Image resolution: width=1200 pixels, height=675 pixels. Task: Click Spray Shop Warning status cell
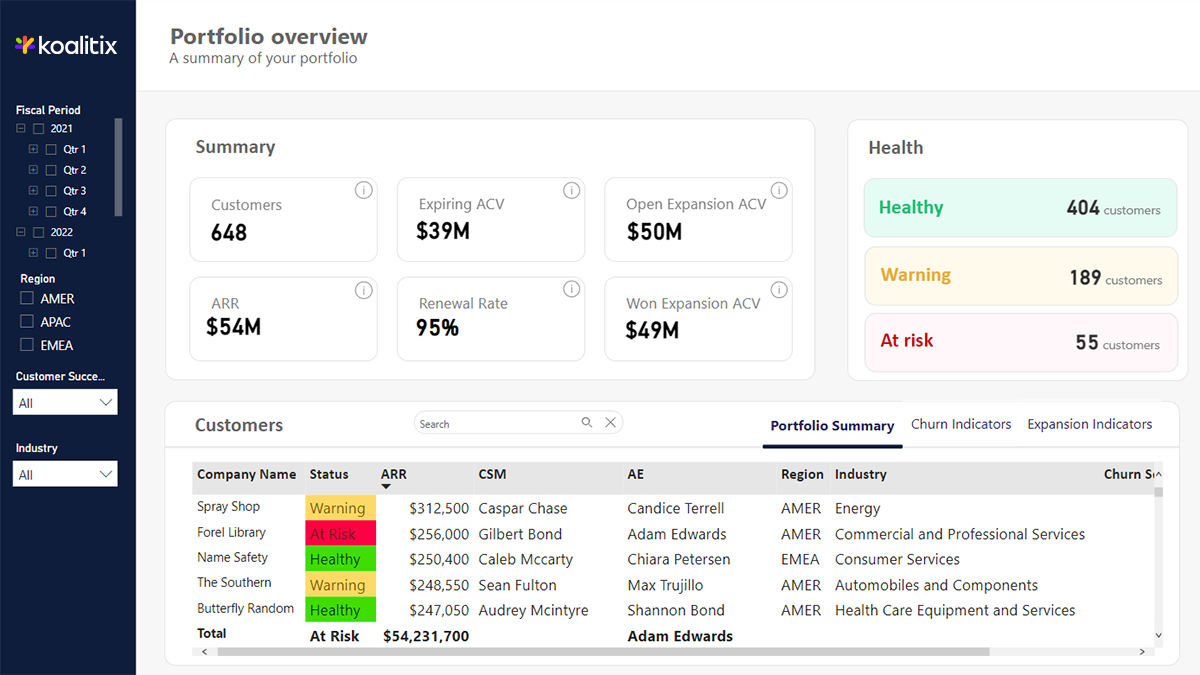coord(340,508)
